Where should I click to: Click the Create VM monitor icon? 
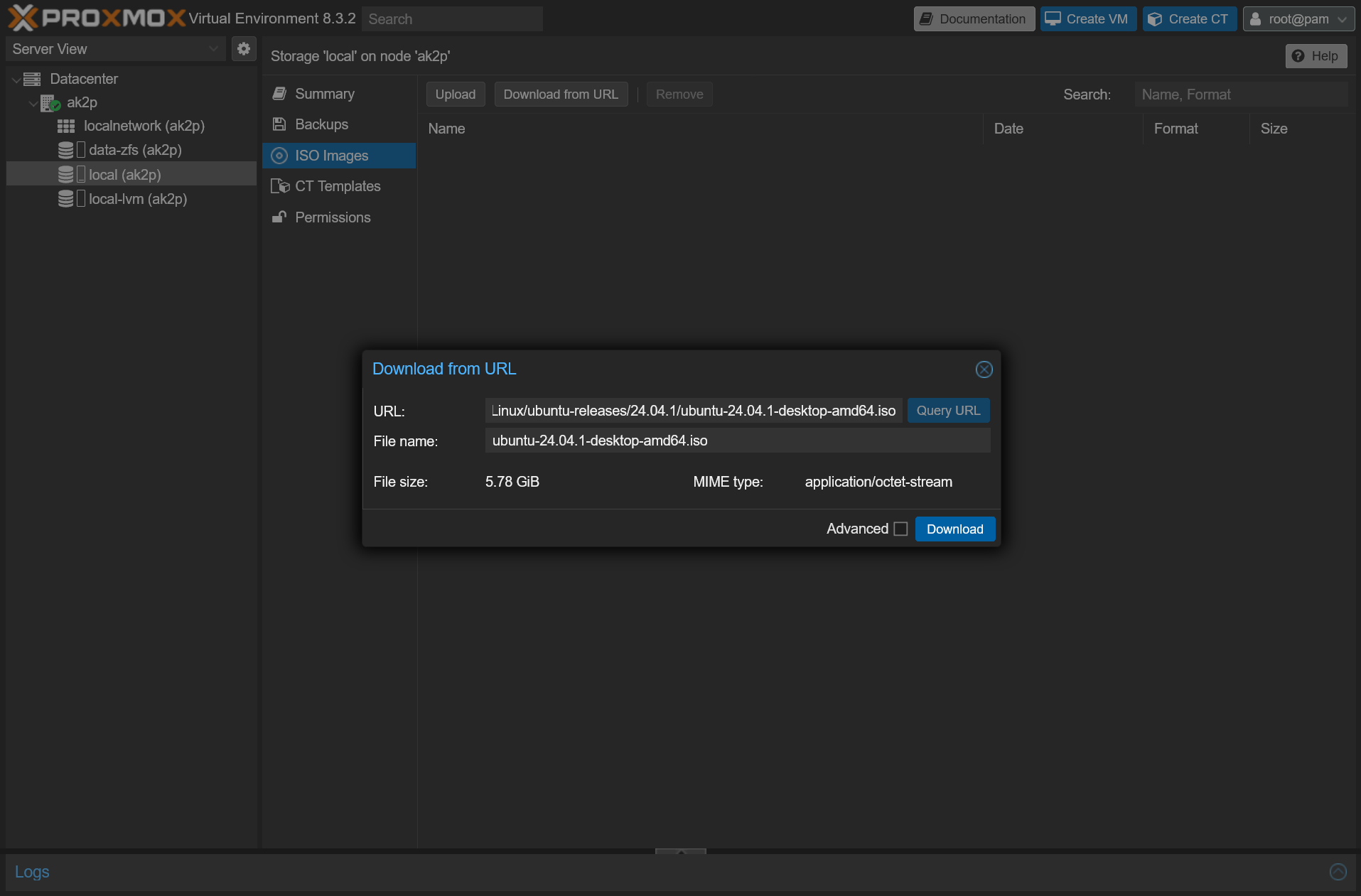pyautogui.click(x=1053, y=19)
